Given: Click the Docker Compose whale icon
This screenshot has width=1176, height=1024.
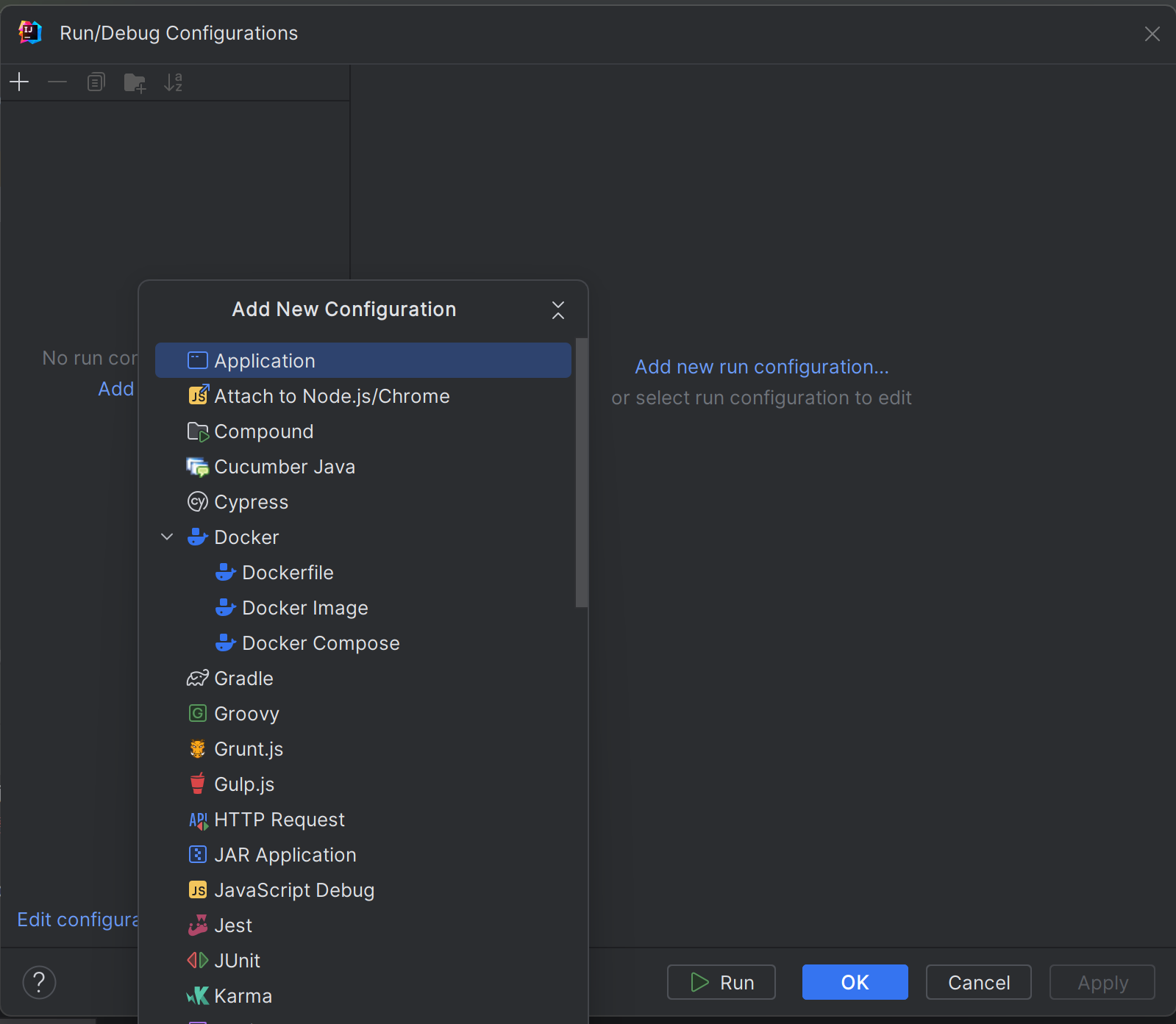Looking at the screenshot, I should click(x=225, y=642).
